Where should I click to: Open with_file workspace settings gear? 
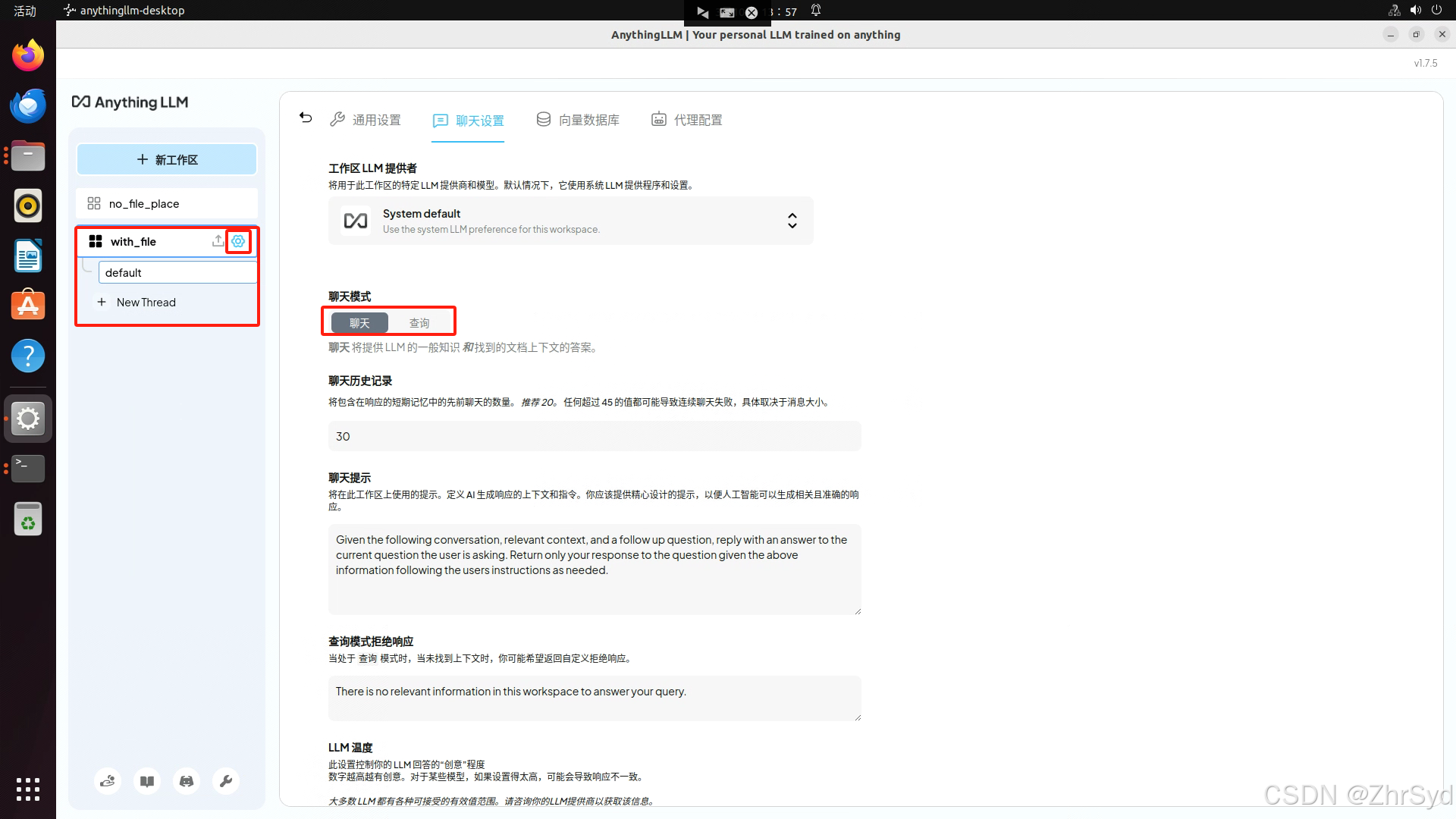[238, 241]
